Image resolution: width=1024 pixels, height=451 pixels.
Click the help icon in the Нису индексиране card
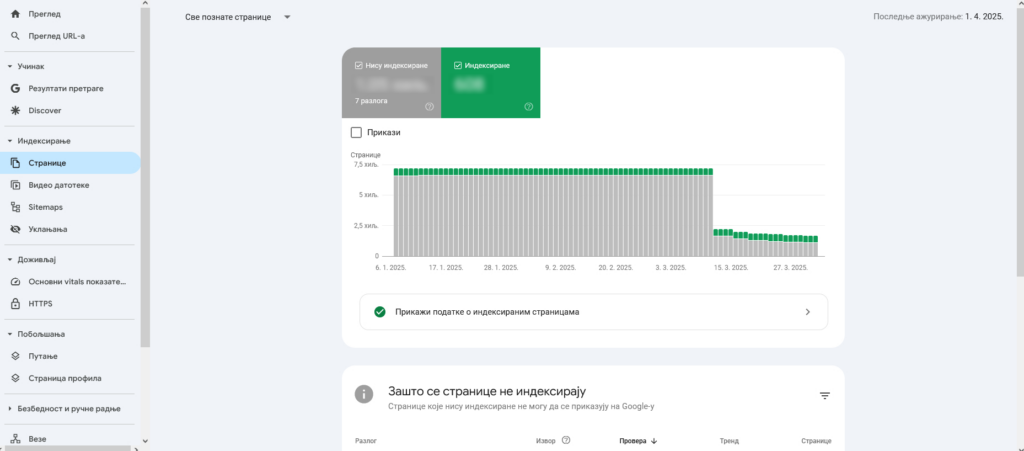click(429, 107)
